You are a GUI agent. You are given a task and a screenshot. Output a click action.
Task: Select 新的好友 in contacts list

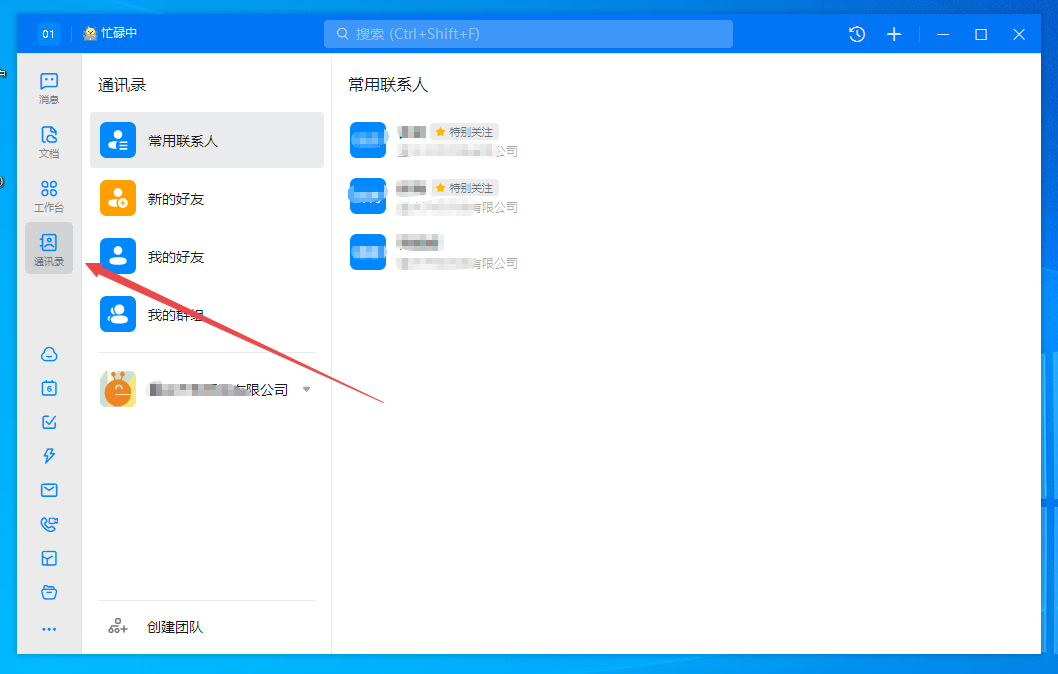207,199
